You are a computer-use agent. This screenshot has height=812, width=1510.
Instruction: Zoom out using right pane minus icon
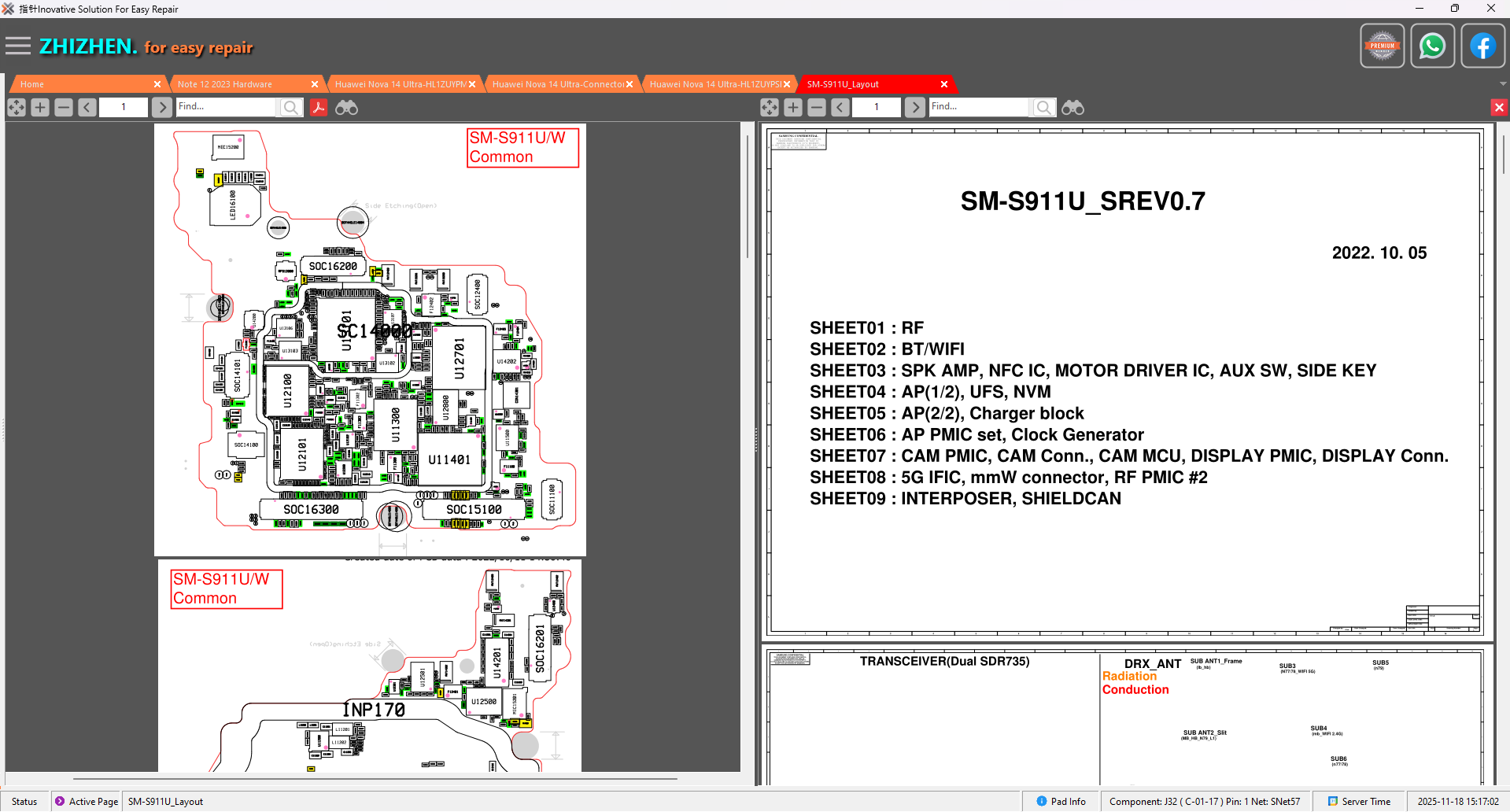(x=817, y=107)
